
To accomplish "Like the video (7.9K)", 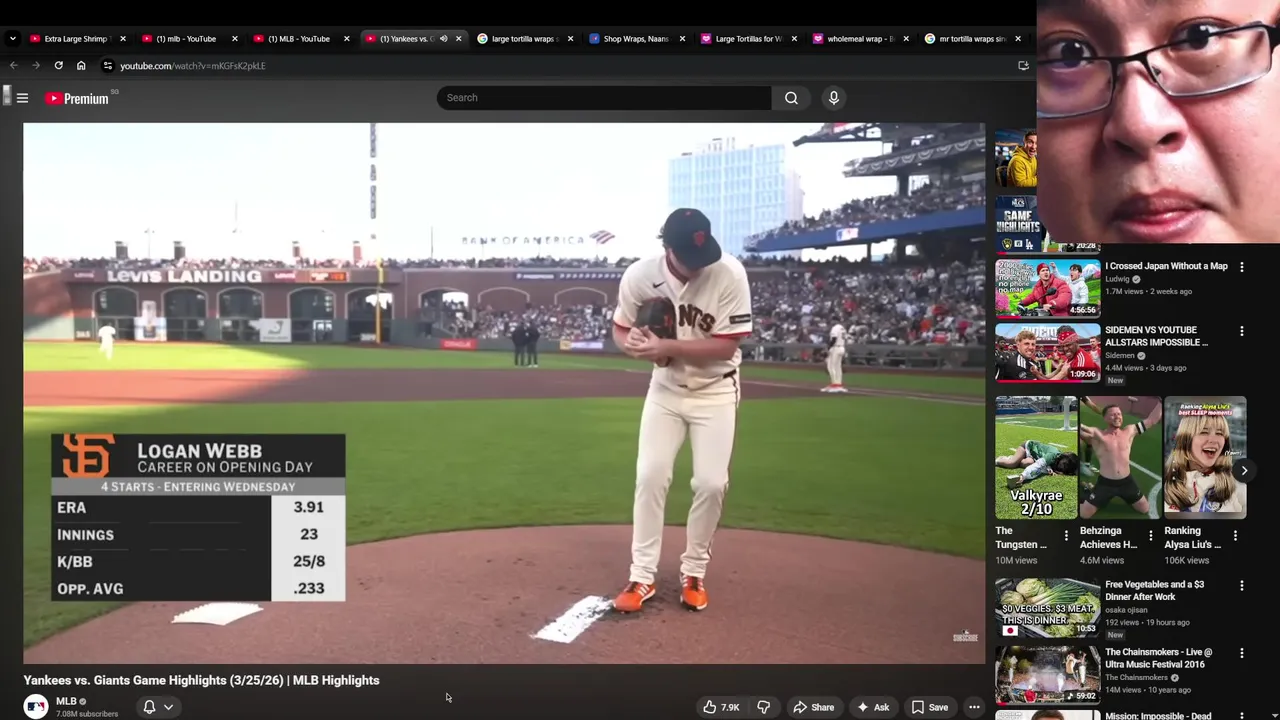I will click(720, 707).
